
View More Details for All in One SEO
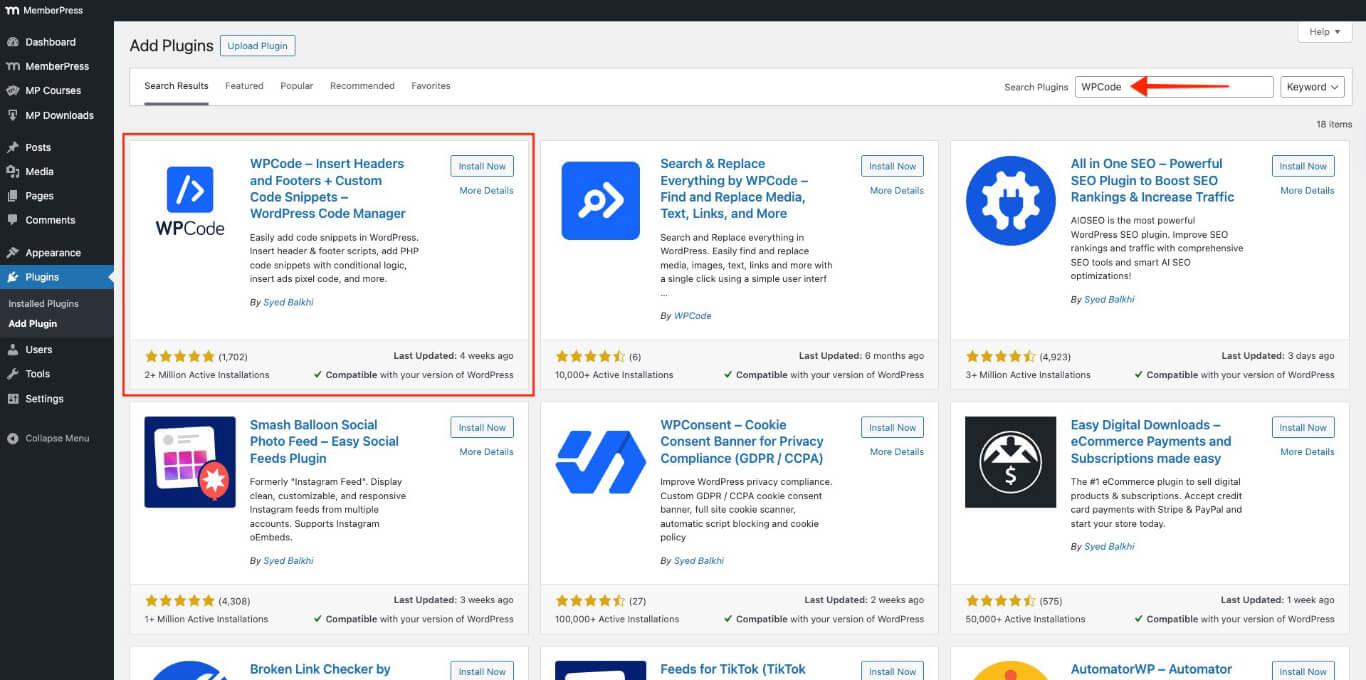coord(1306,190)
